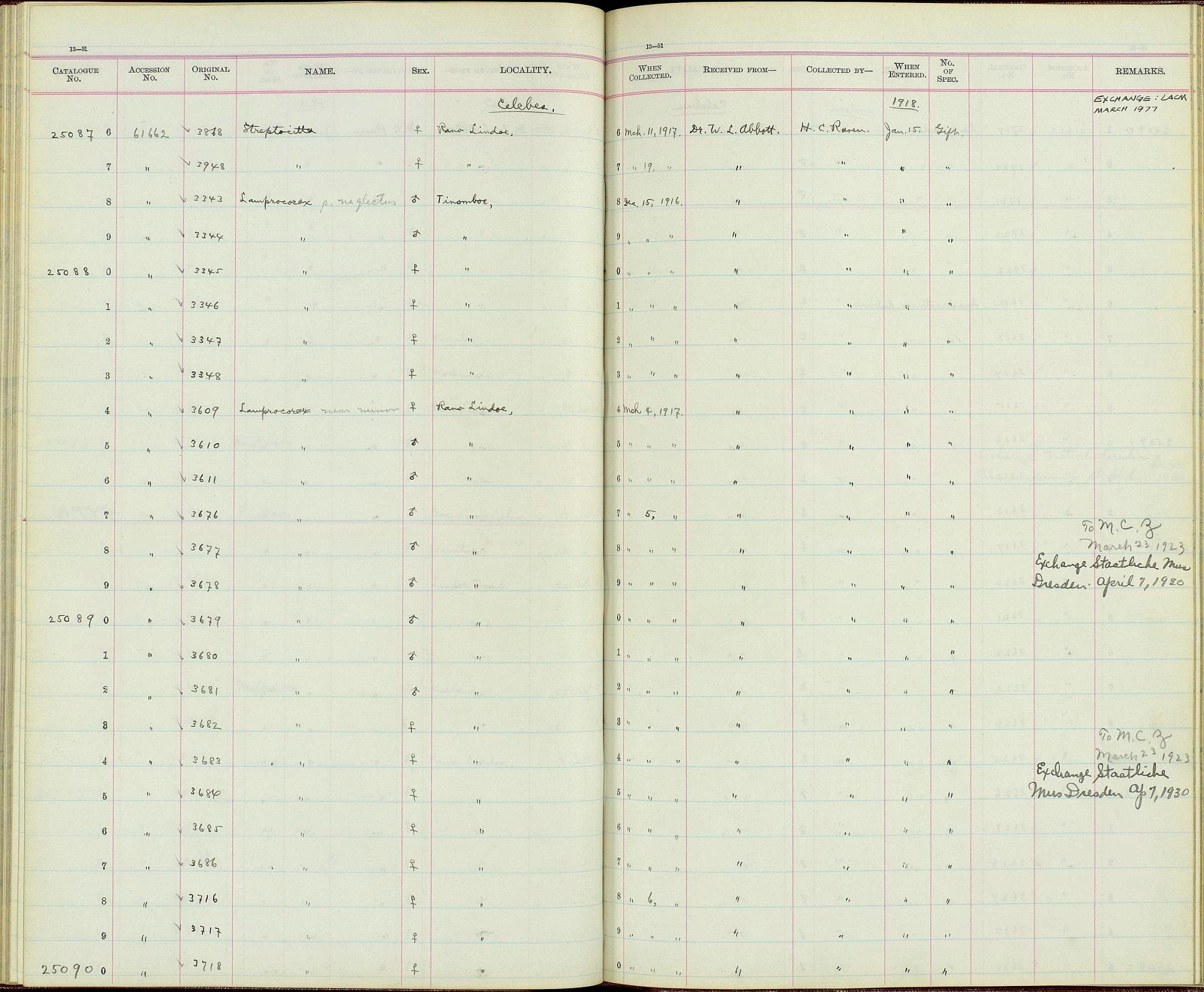The image size is (1204, 992).
Task: Select the locality "Tinomboe,"
Action: pyautogui.click(x=464, y=202)
